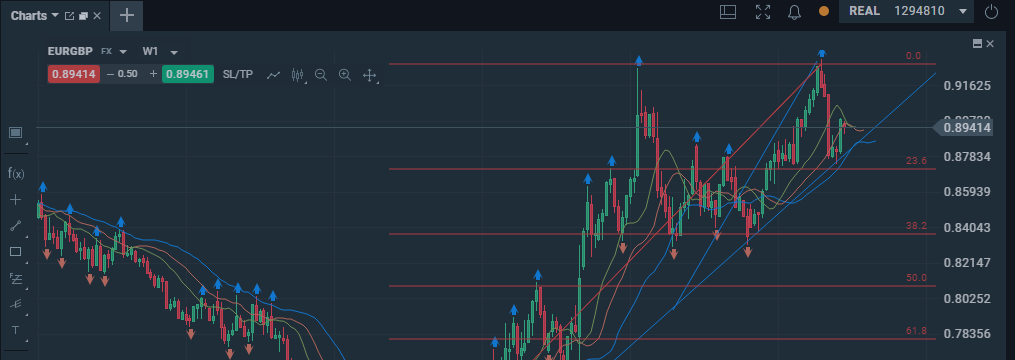Click the FX asset class label
The image size is (1015, 360).
click(x=106, y=51)
